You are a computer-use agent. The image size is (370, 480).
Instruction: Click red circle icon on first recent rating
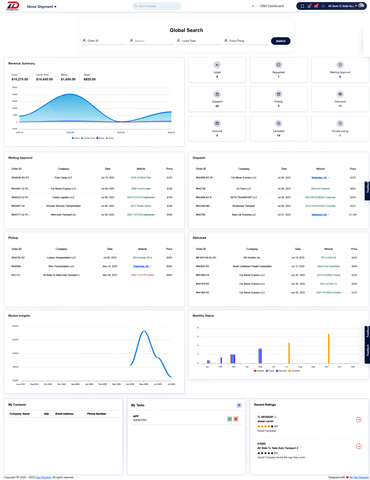[x=359, y=420]
